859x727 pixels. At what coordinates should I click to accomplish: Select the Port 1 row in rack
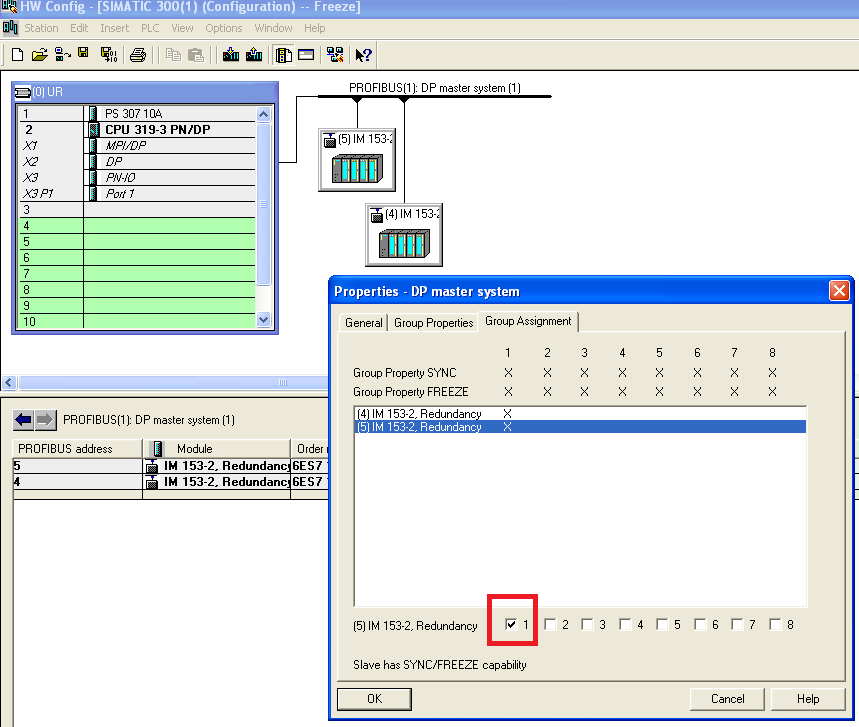click(138, 193)
